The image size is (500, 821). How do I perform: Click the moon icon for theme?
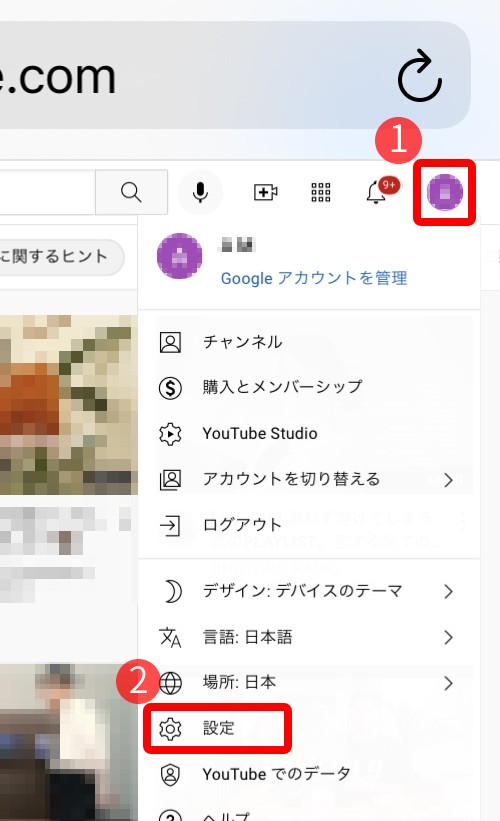tap(172, 592)
